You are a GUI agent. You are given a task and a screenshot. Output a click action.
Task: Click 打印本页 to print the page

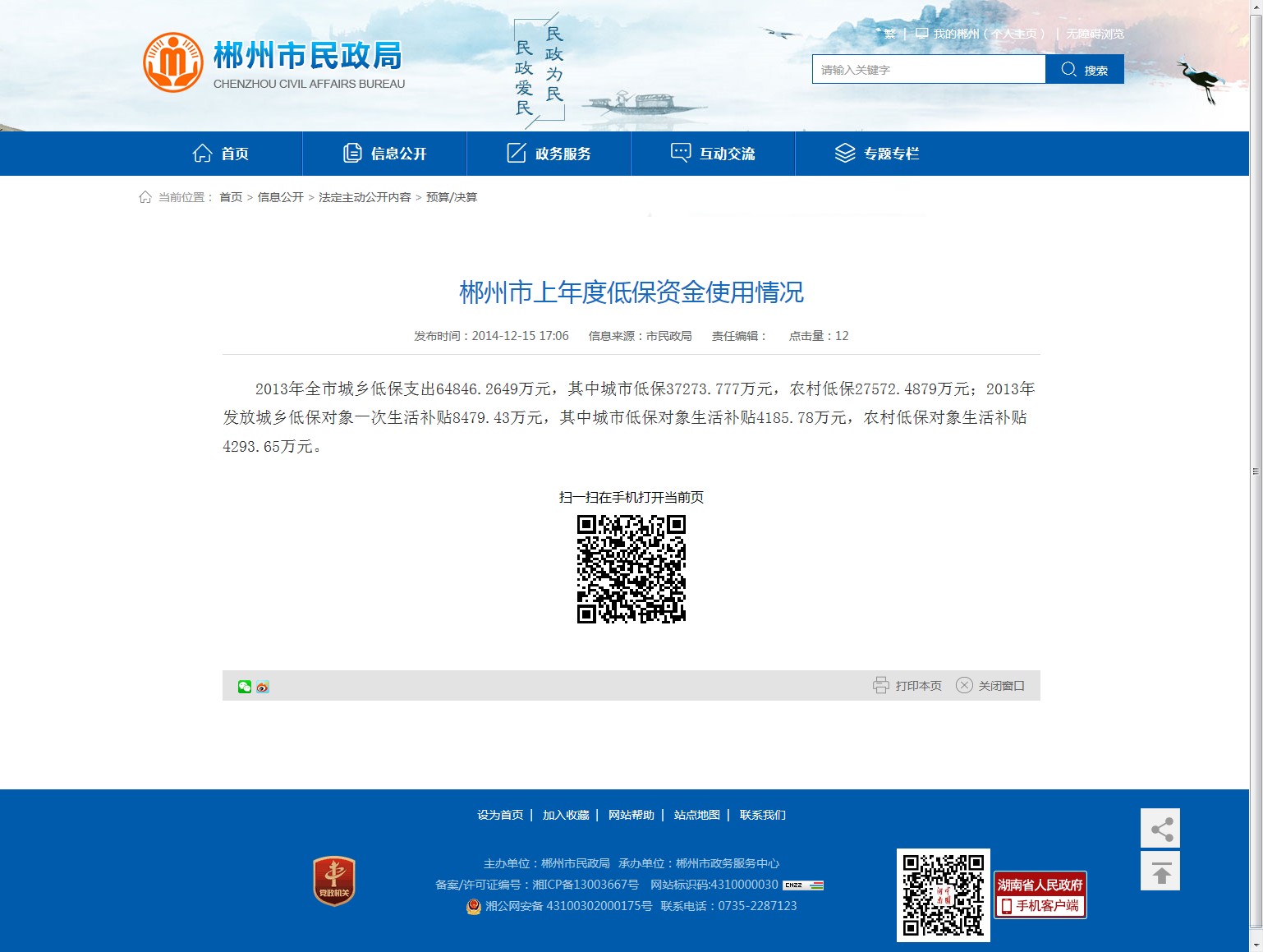click(919, 686)
